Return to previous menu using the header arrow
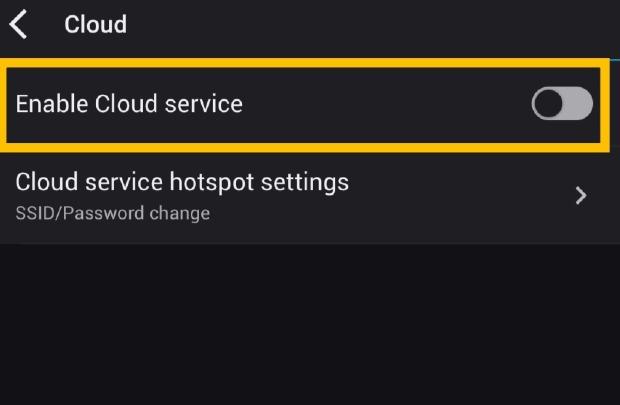Screen dimensions: 620x405 (x=18, y=24)
